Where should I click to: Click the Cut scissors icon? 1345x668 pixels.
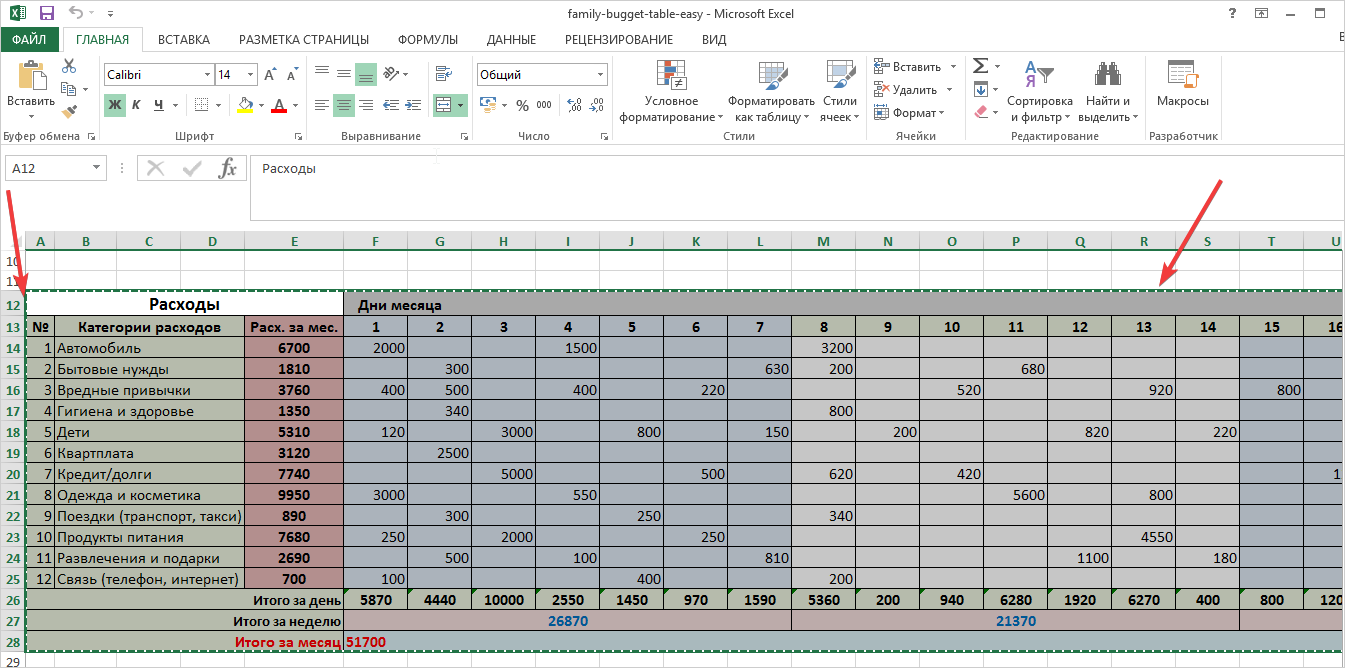point(69,66)
